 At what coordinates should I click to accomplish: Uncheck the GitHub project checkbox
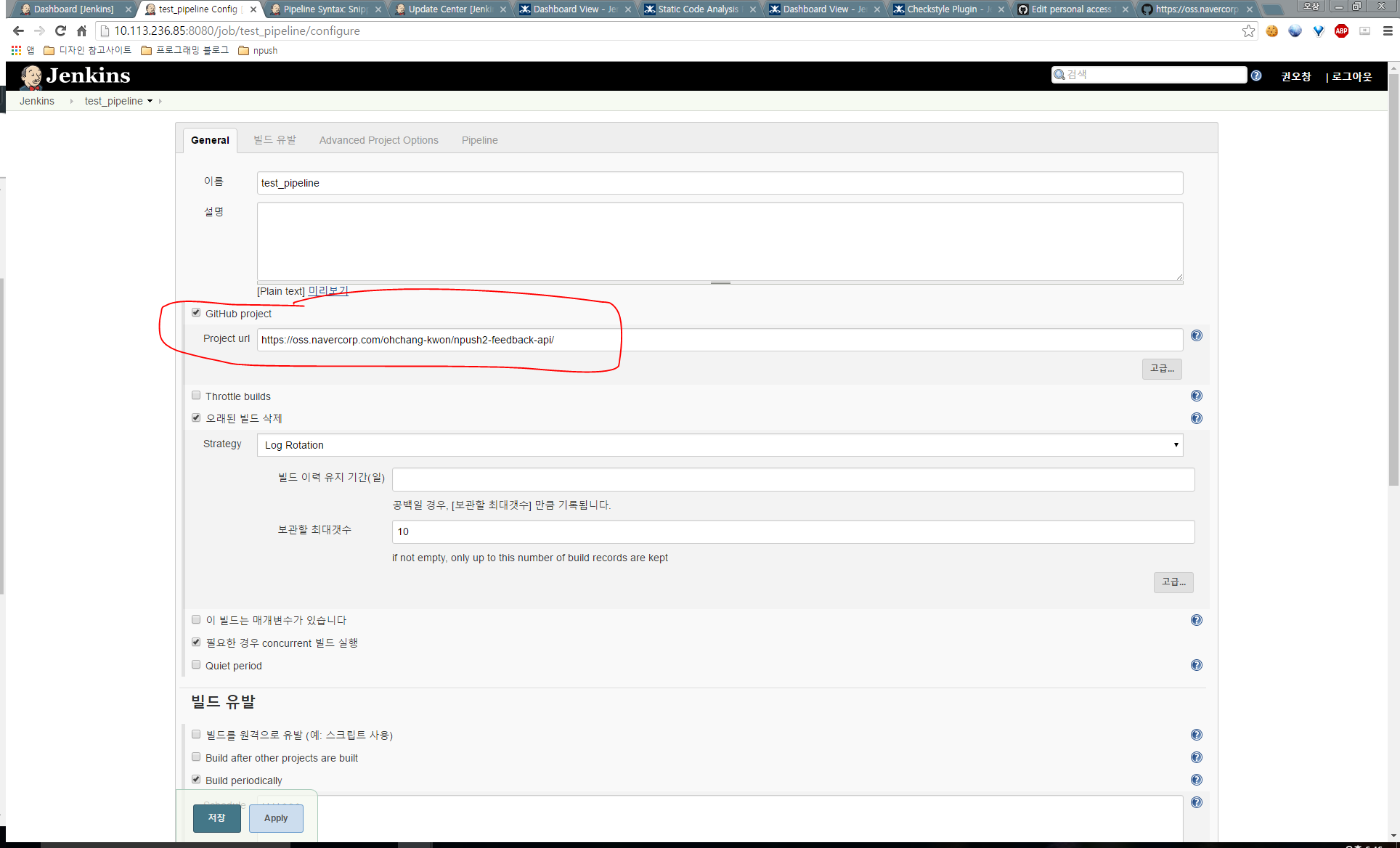tap(196, 313)
